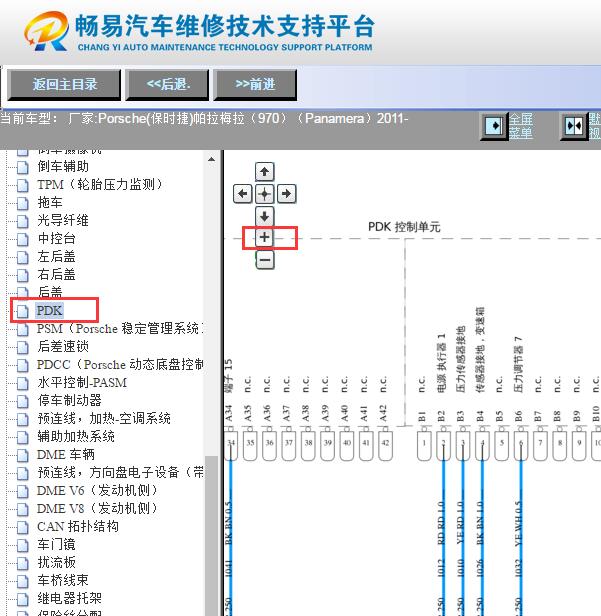601x616 pixels.
Task: Select 后差速锁 in the tree
Action: (63, 346)
